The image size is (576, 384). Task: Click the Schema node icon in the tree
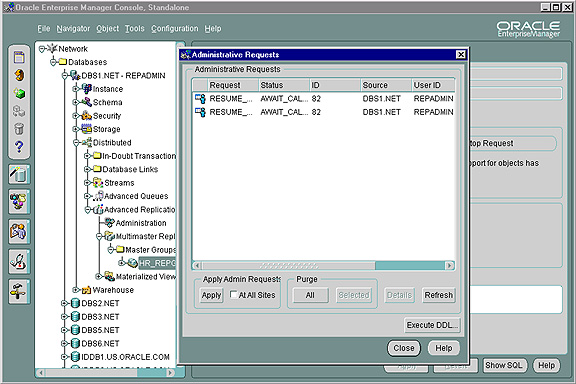coord(87,102)
